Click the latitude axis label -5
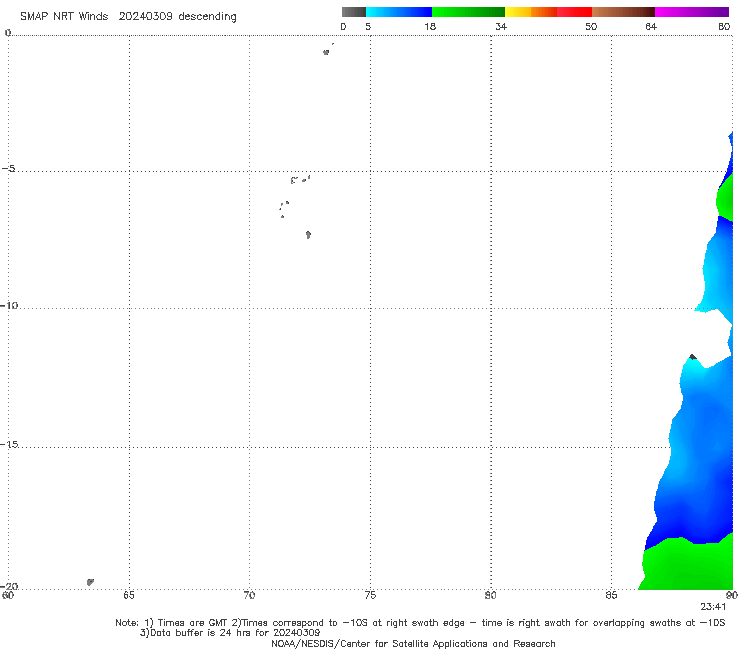Screen dimensions: 740x650 pyautogui.click(x=8, y=169)
